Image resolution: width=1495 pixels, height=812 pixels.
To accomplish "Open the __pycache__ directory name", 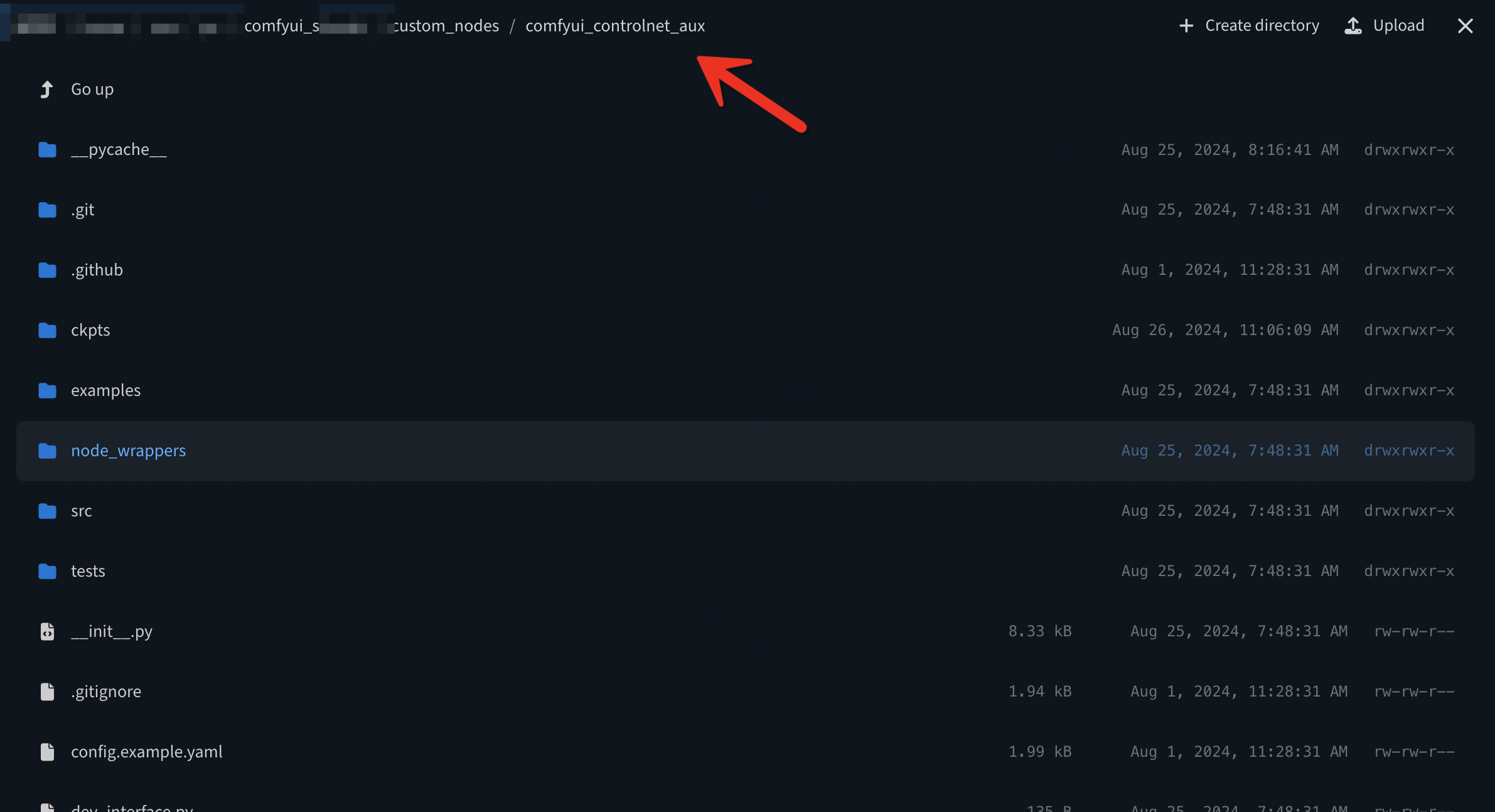I will point(119,150).
